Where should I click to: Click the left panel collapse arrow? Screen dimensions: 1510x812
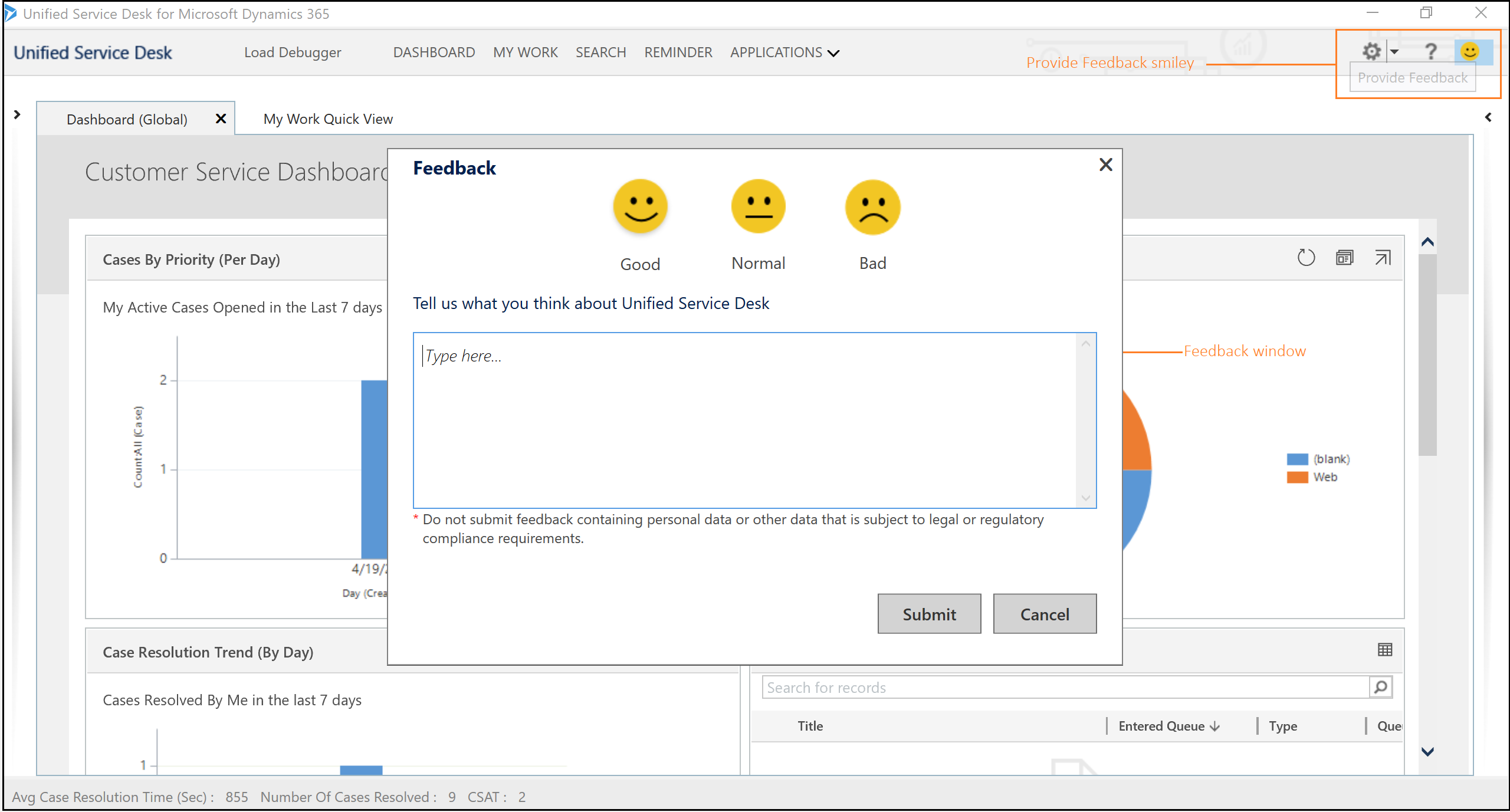point(17,118)
